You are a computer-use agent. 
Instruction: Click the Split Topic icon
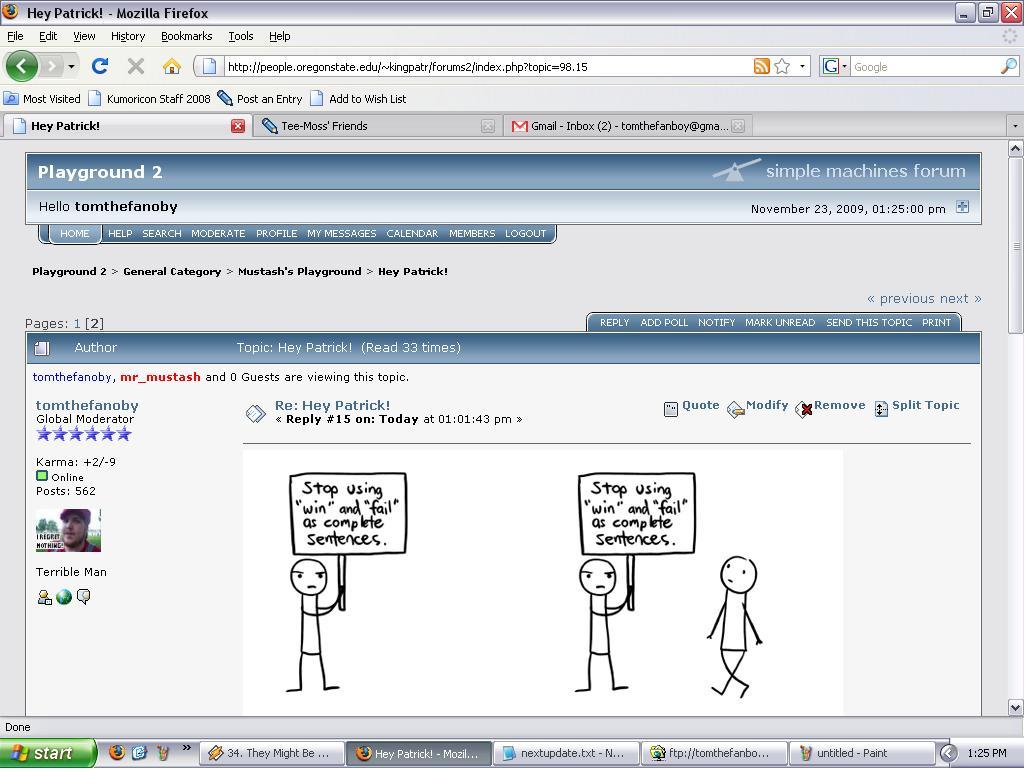[x=881, y=408]
